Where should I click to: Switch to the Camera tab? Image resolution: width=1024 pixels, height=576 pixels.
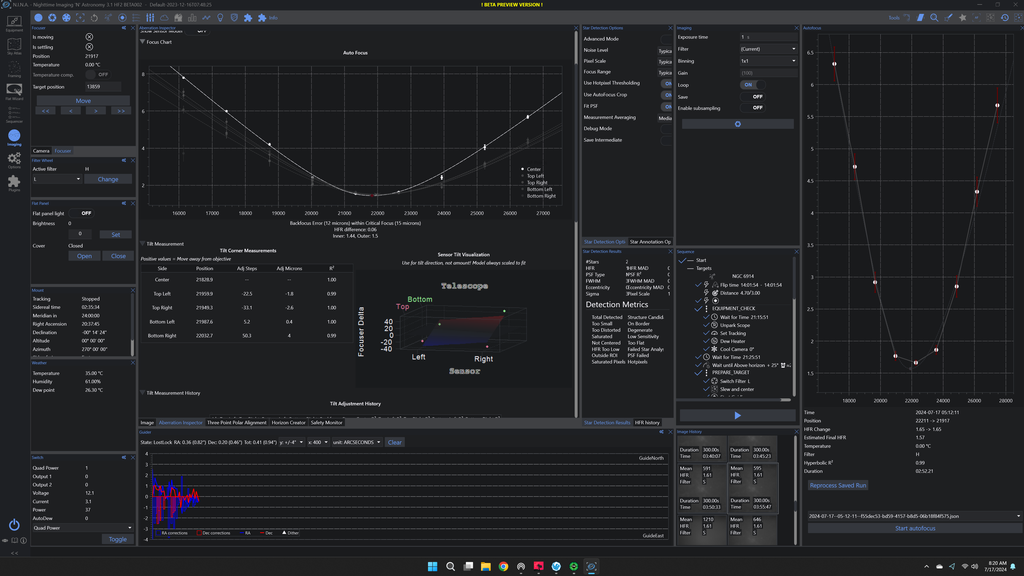click(x=41, y=151)
